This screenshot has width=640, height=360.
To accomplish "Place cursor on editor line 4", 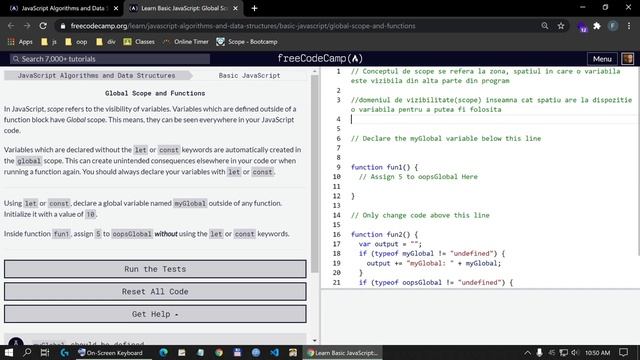I will coord(492,119).
